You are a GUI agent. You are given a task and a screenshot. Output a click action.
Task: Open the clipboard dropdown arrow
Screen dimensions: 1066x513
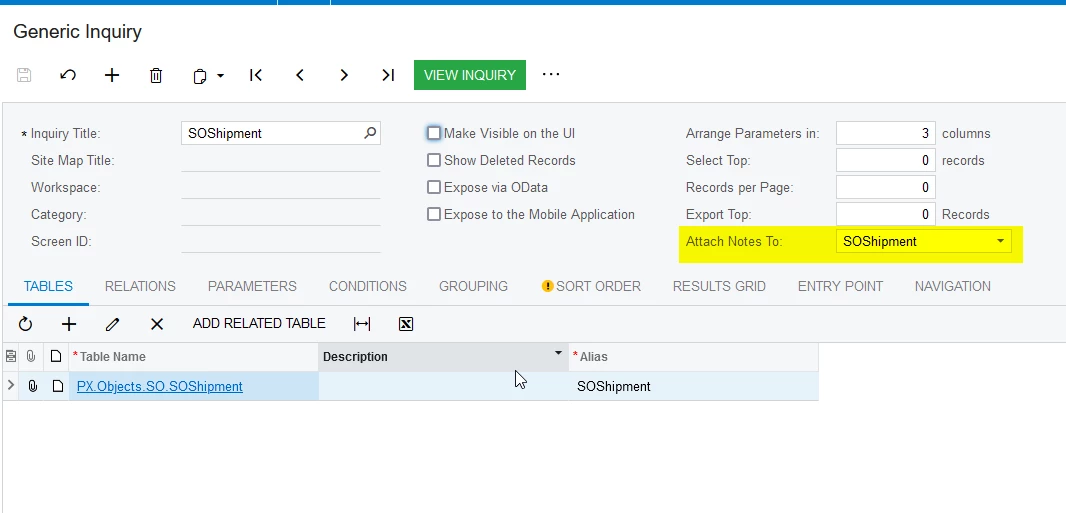pos(220,75)
